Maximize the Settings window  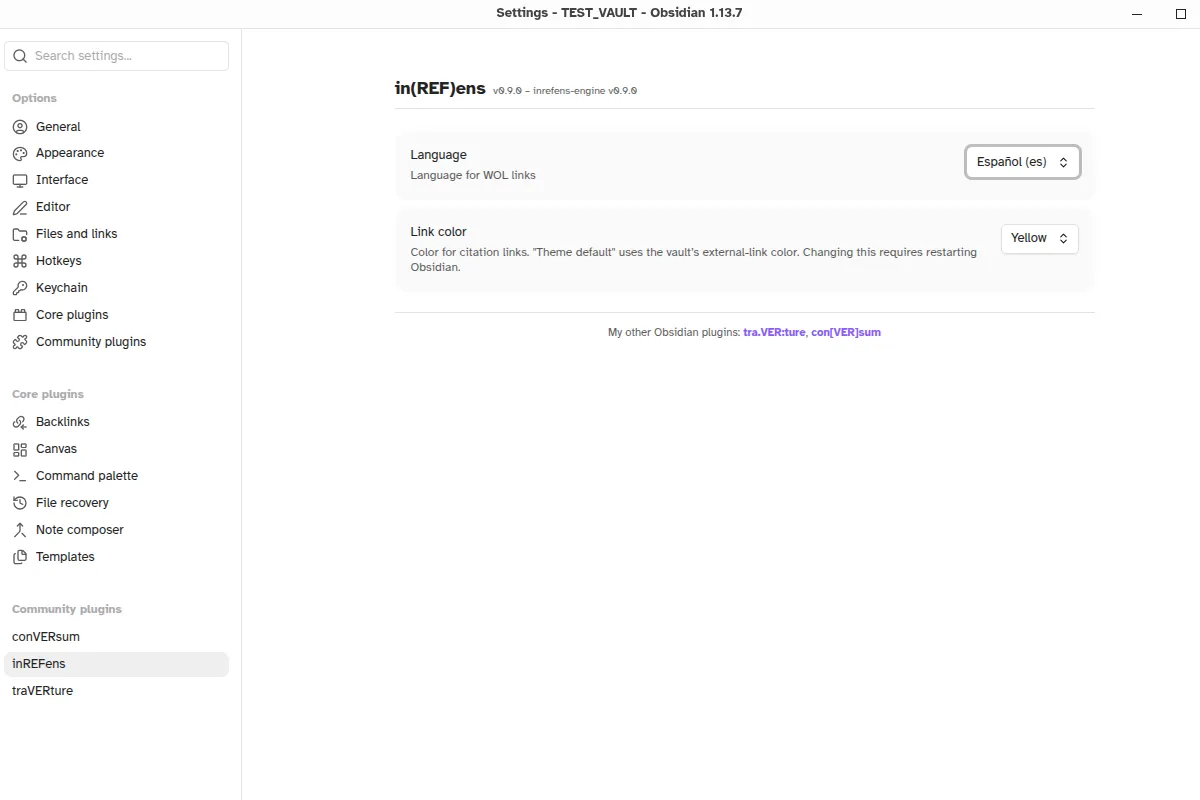click(x=1181, y=14)
